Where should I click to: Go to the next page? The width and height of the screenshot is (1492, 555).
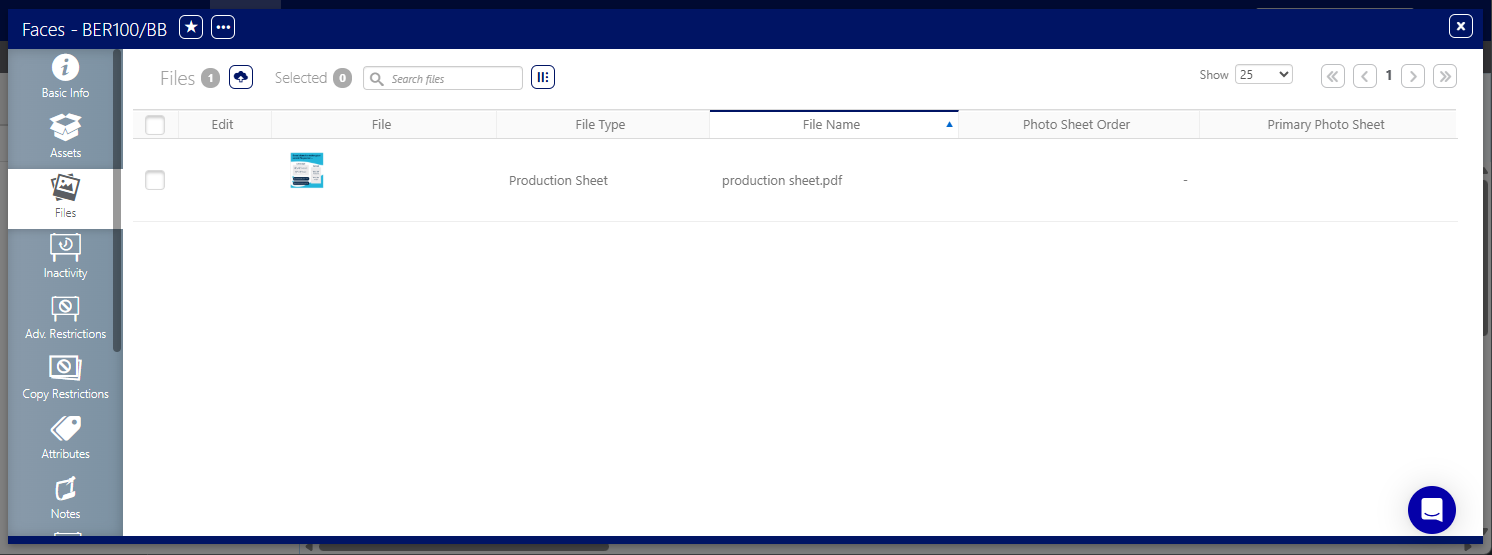[x=1413, y=76]
